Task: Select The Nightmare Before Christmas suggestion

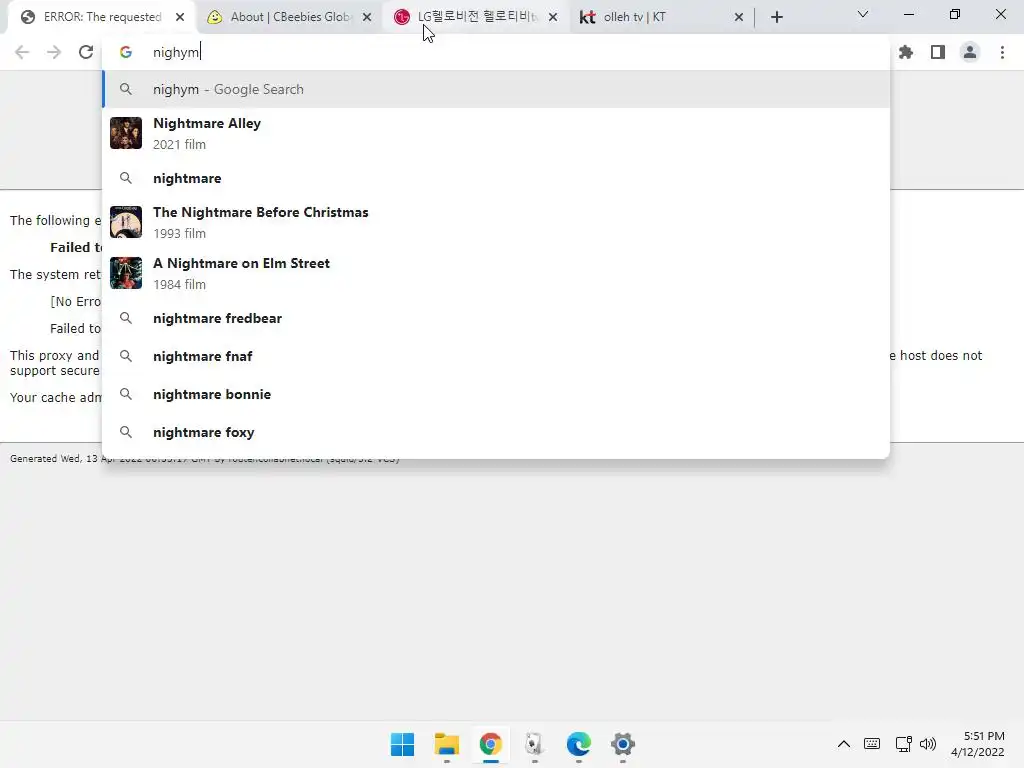Action: tap(496, 222)
